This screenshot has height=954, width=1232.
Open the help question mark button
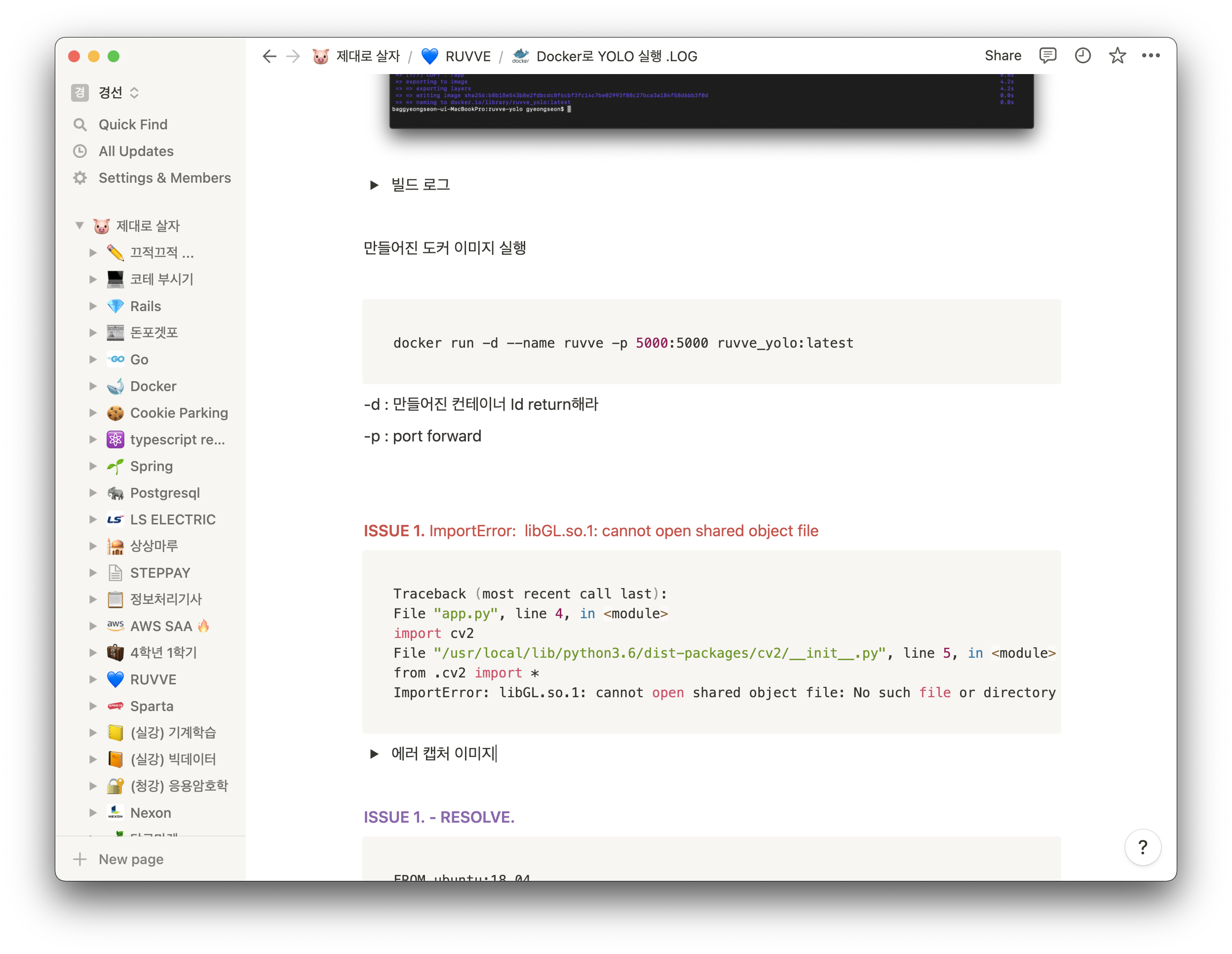point(1142,847)
